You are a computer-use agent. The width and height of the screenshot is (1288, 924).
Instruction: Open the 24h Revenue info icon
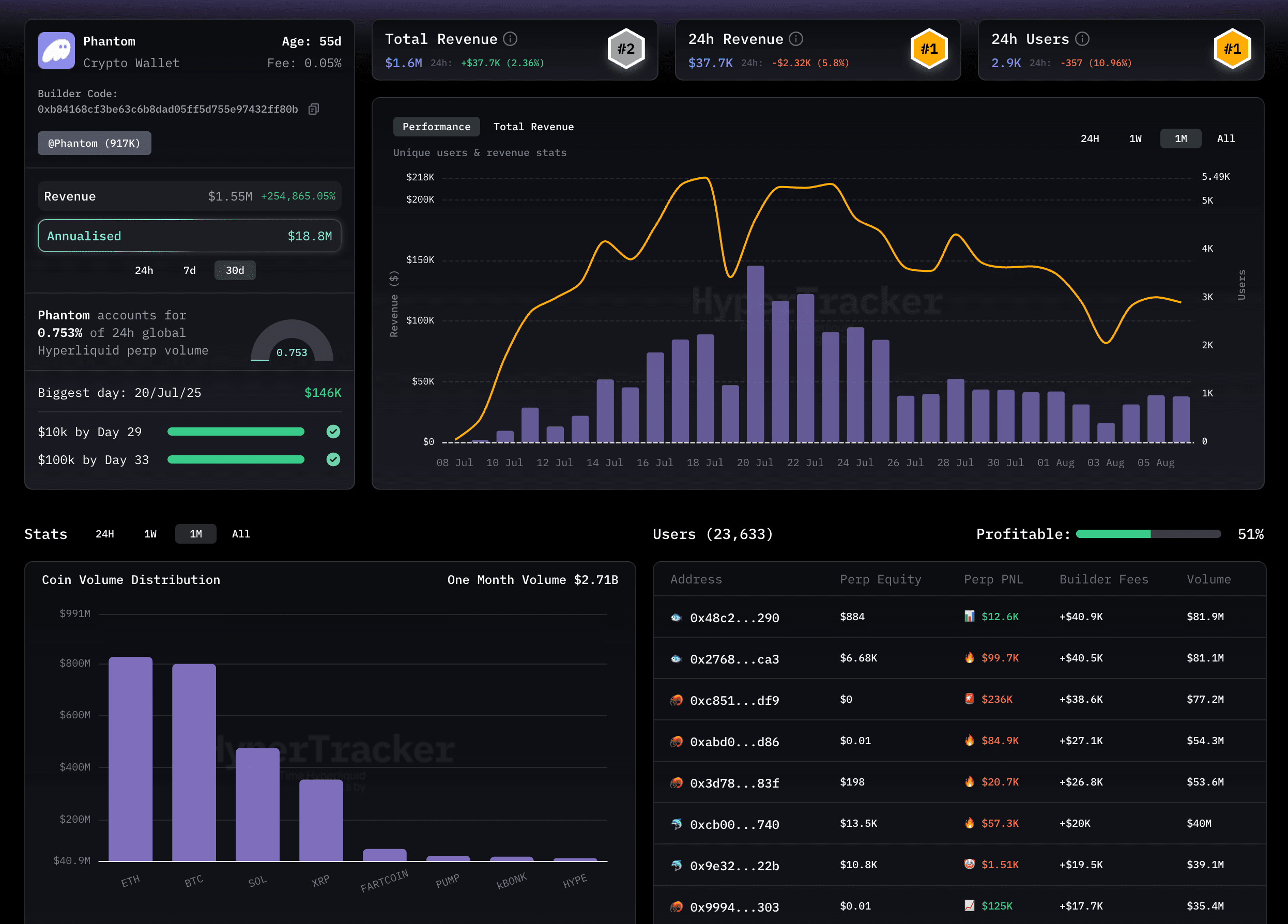(x=796, y=39)
